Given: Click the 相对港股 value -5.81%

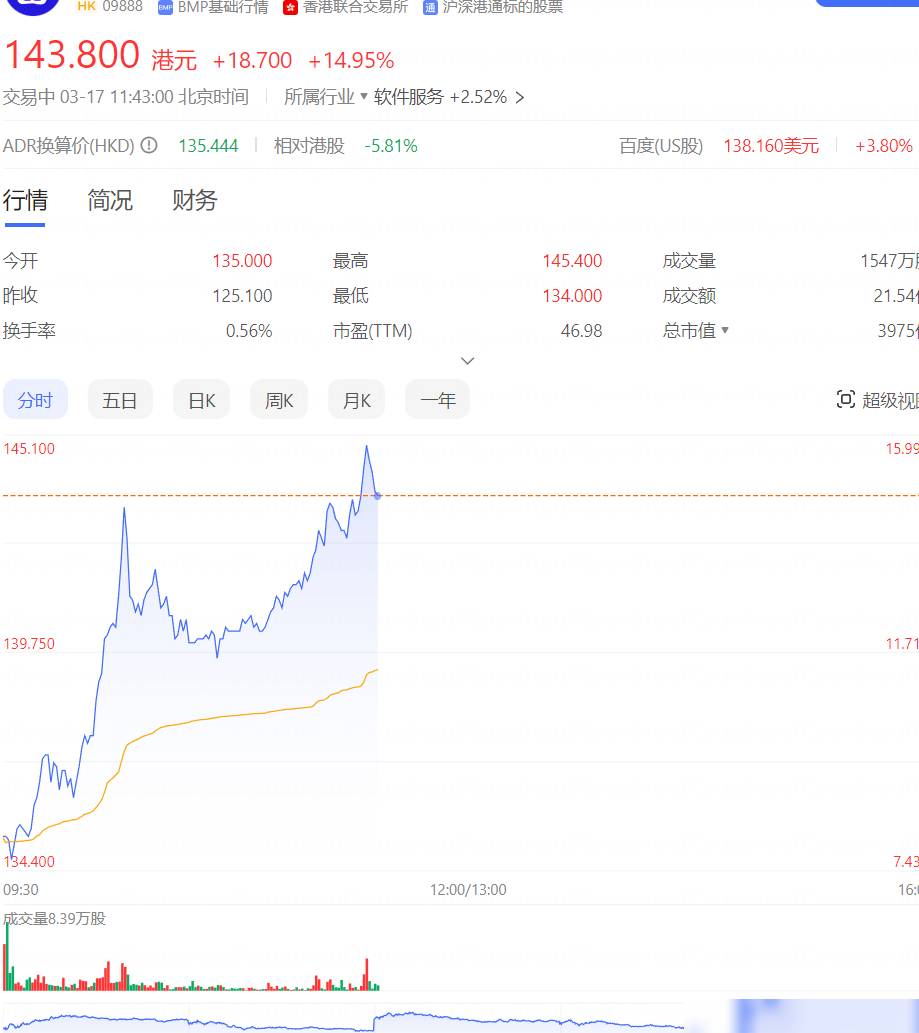Looking at the screenshot, I should tap(391, 146).
